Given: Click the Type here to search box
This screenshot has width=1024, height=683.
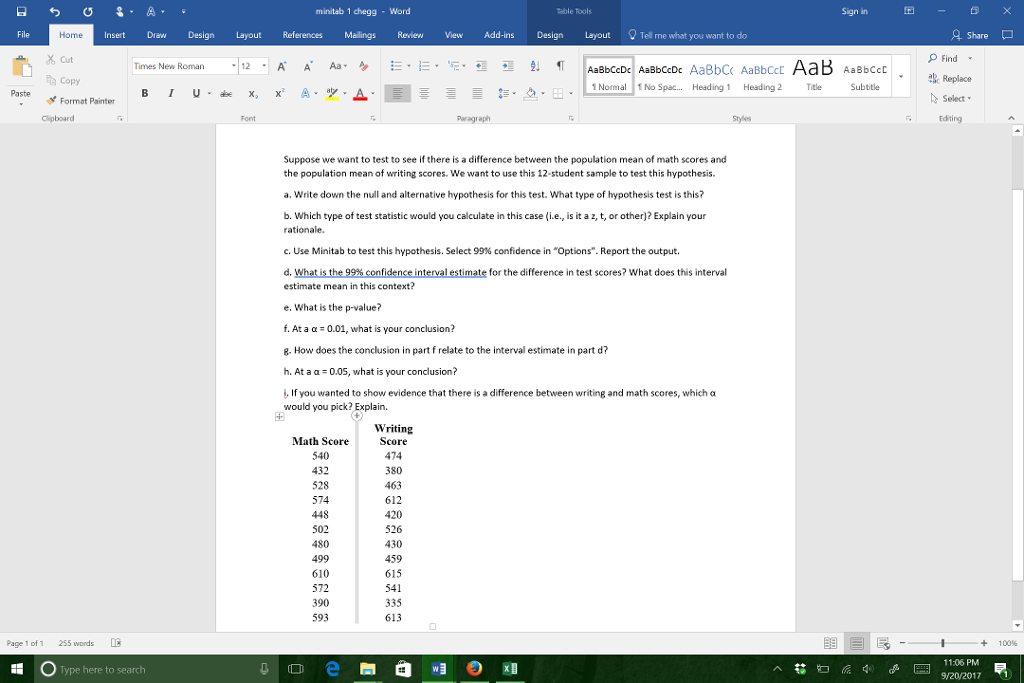Looking at the screenshot, I should 130,669.
